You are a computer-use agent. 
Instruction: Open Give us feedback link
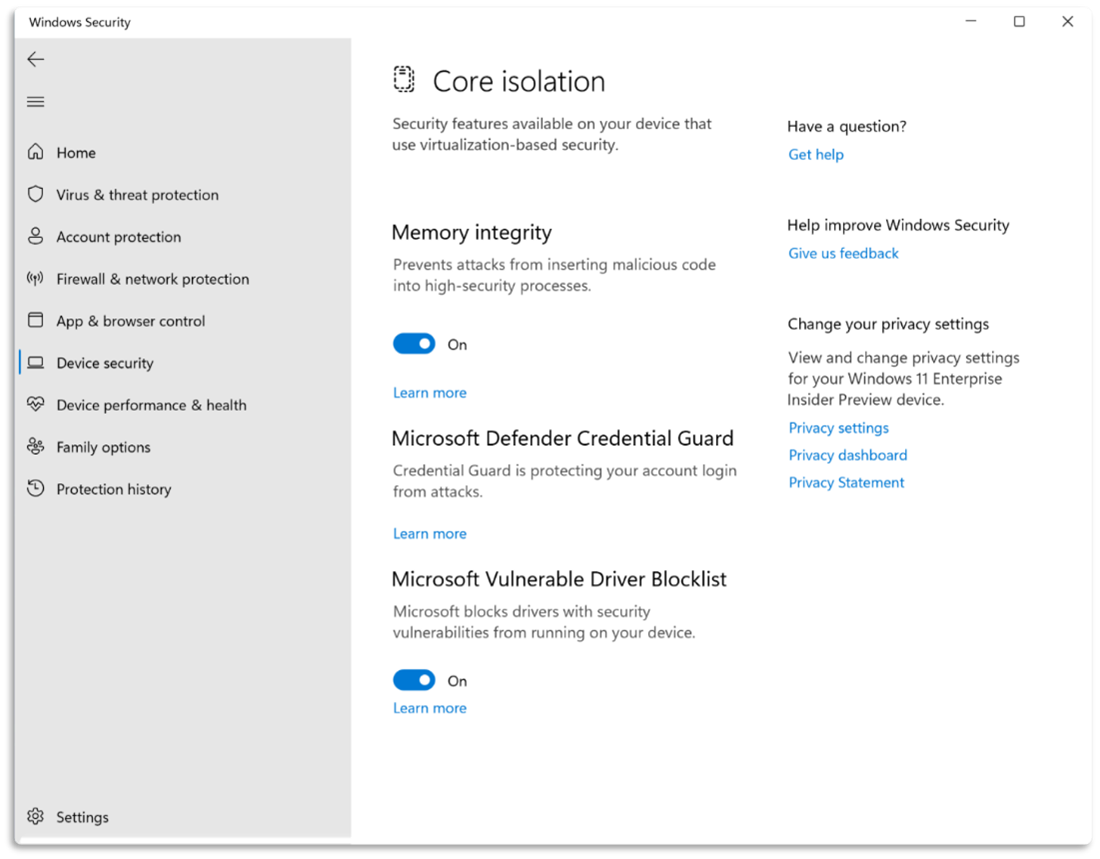pyautogui.click(x=843, y=253)
